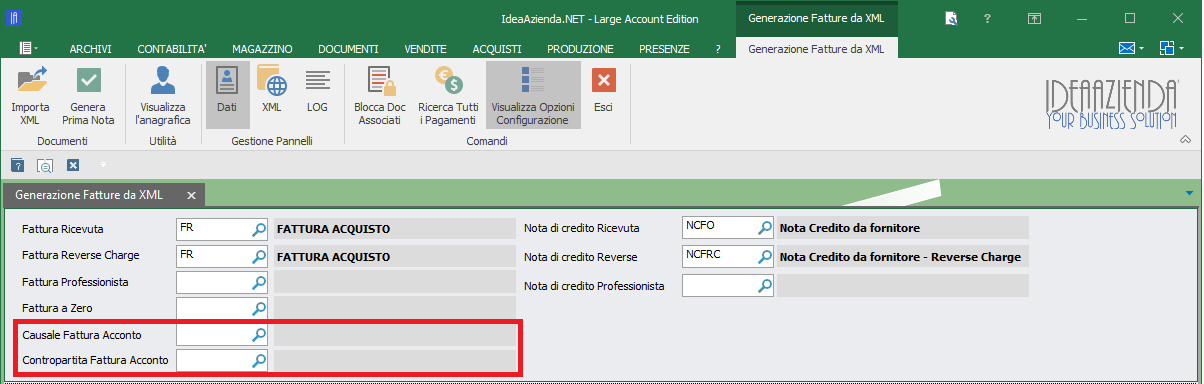Click the ribbon display options icon
The width and height of the screenshot is (1204, 384).
pos(1034,18)
